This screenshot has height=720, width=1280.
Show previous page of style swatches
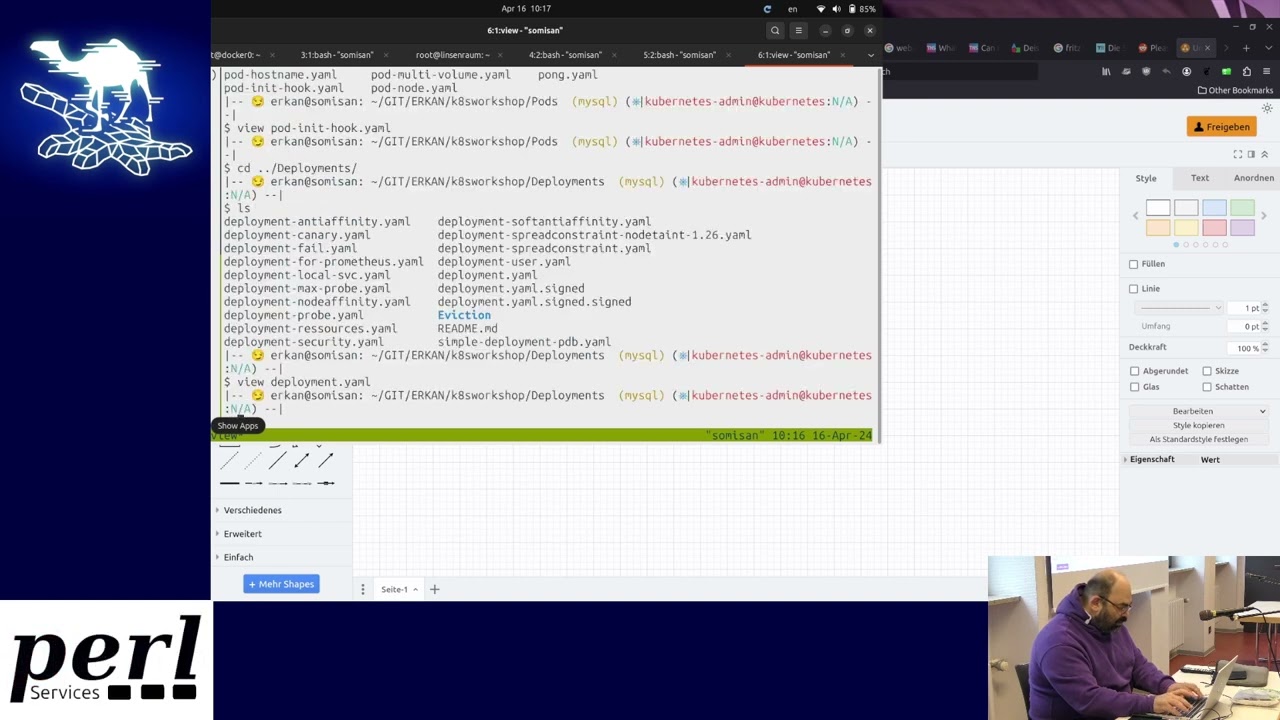coord(1135,216)
